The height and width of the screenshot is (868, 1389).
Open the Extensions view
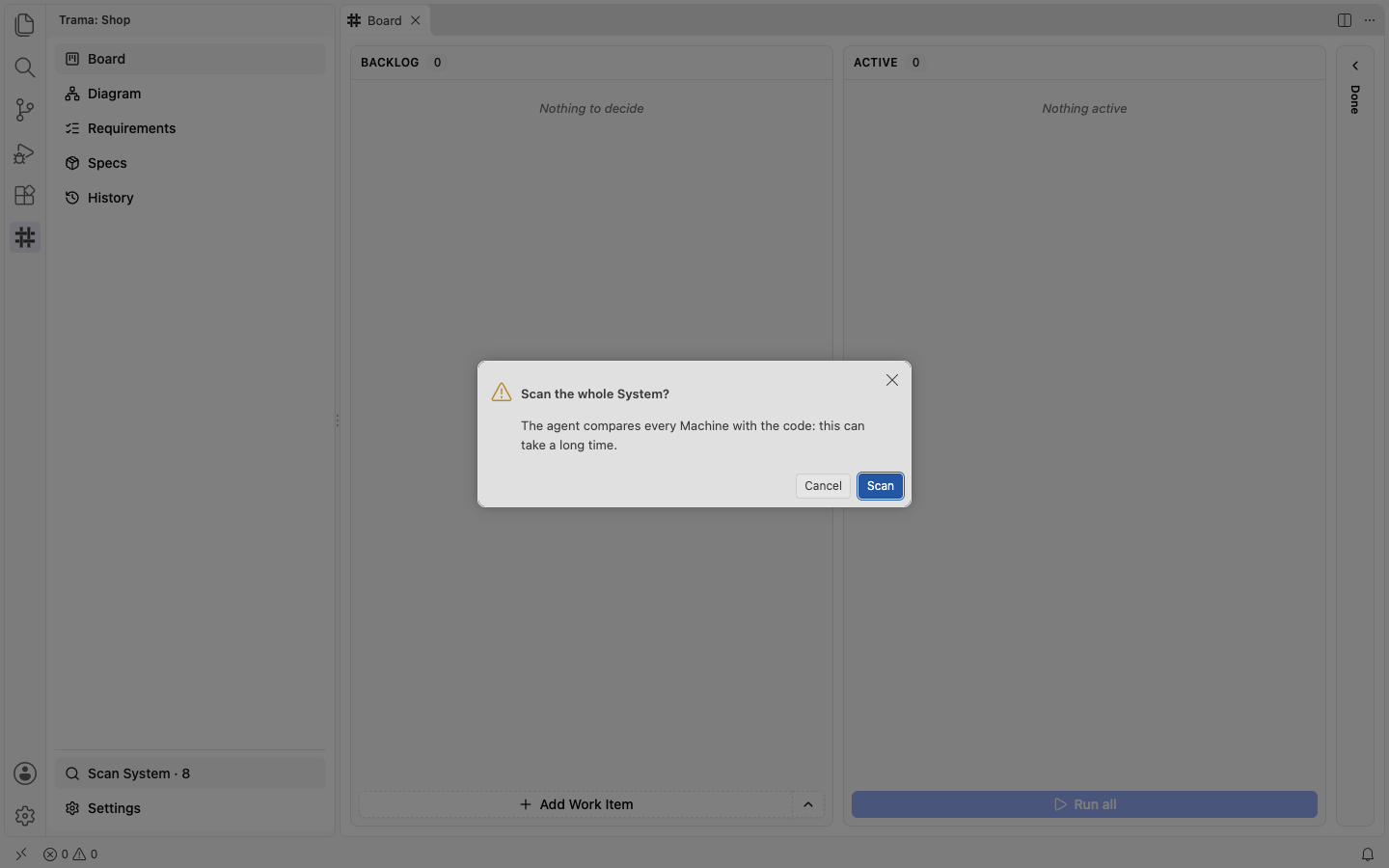[x=25, y=195]
